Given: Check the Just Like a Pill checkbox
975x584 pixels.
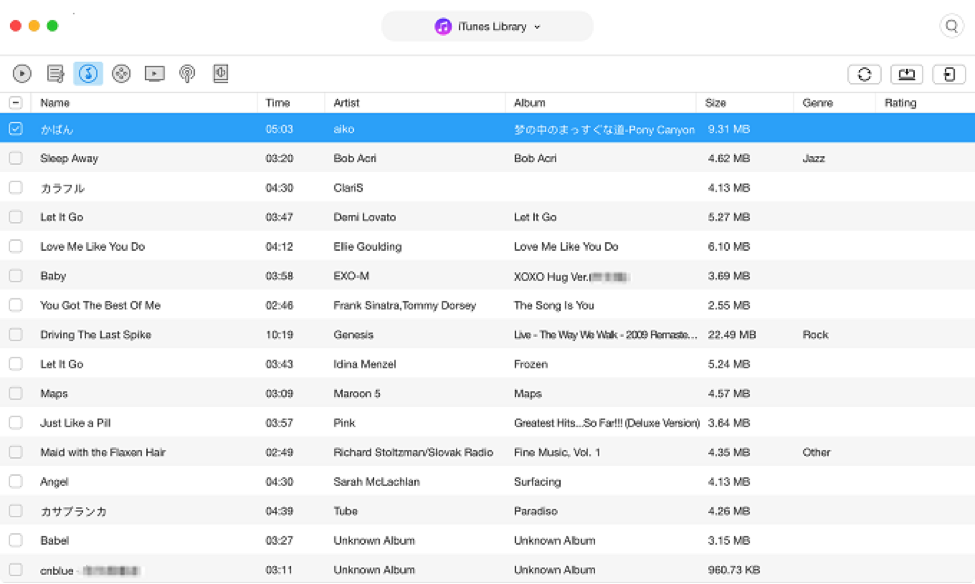Looking at the screenshot, I should point(16,423).
